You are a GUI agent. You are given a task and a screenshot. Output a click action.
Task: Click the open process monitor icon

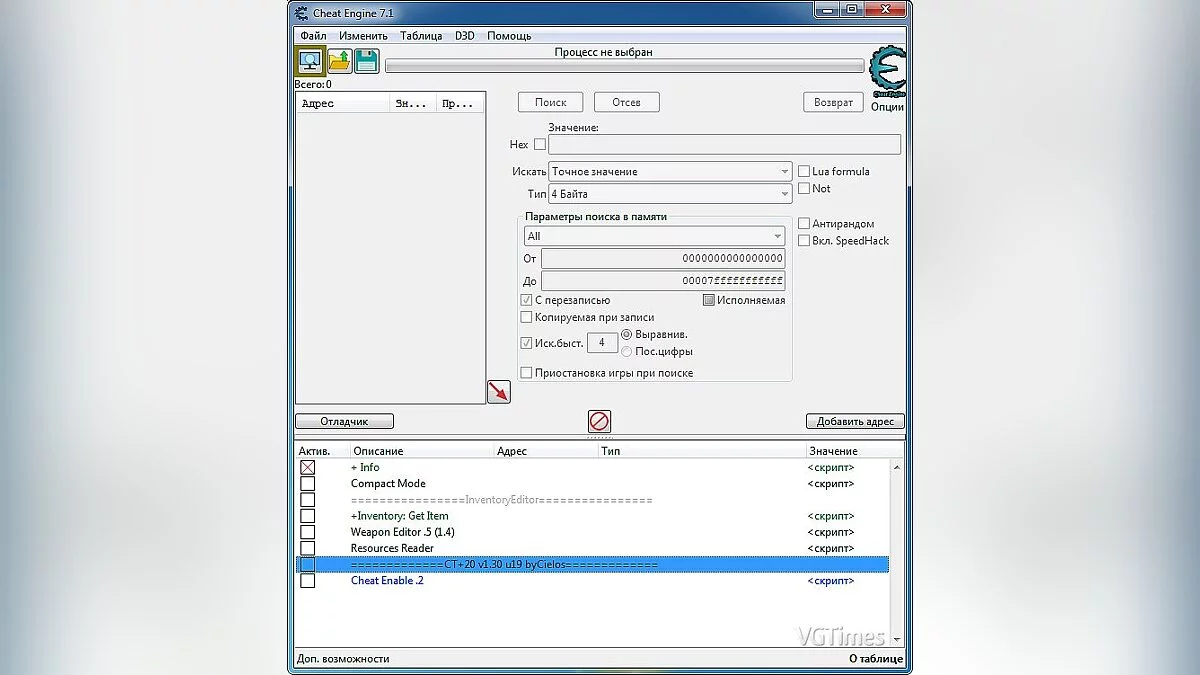pos(311,61)
